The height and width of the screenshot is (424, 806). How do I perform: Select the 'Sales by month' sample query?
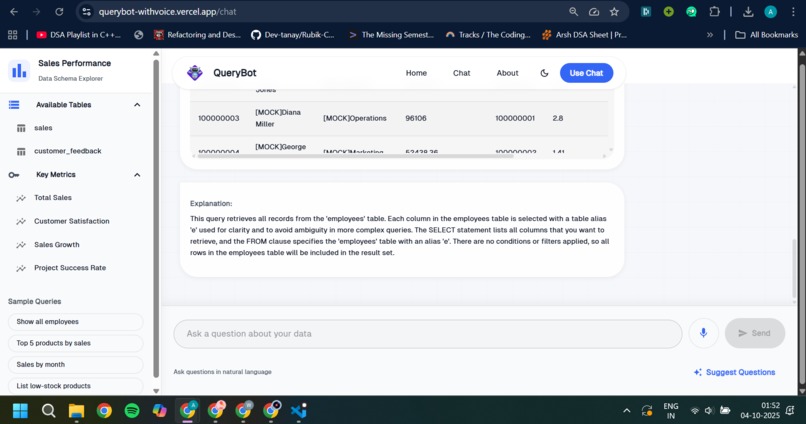pyautogui.click(x=76, y=364)
